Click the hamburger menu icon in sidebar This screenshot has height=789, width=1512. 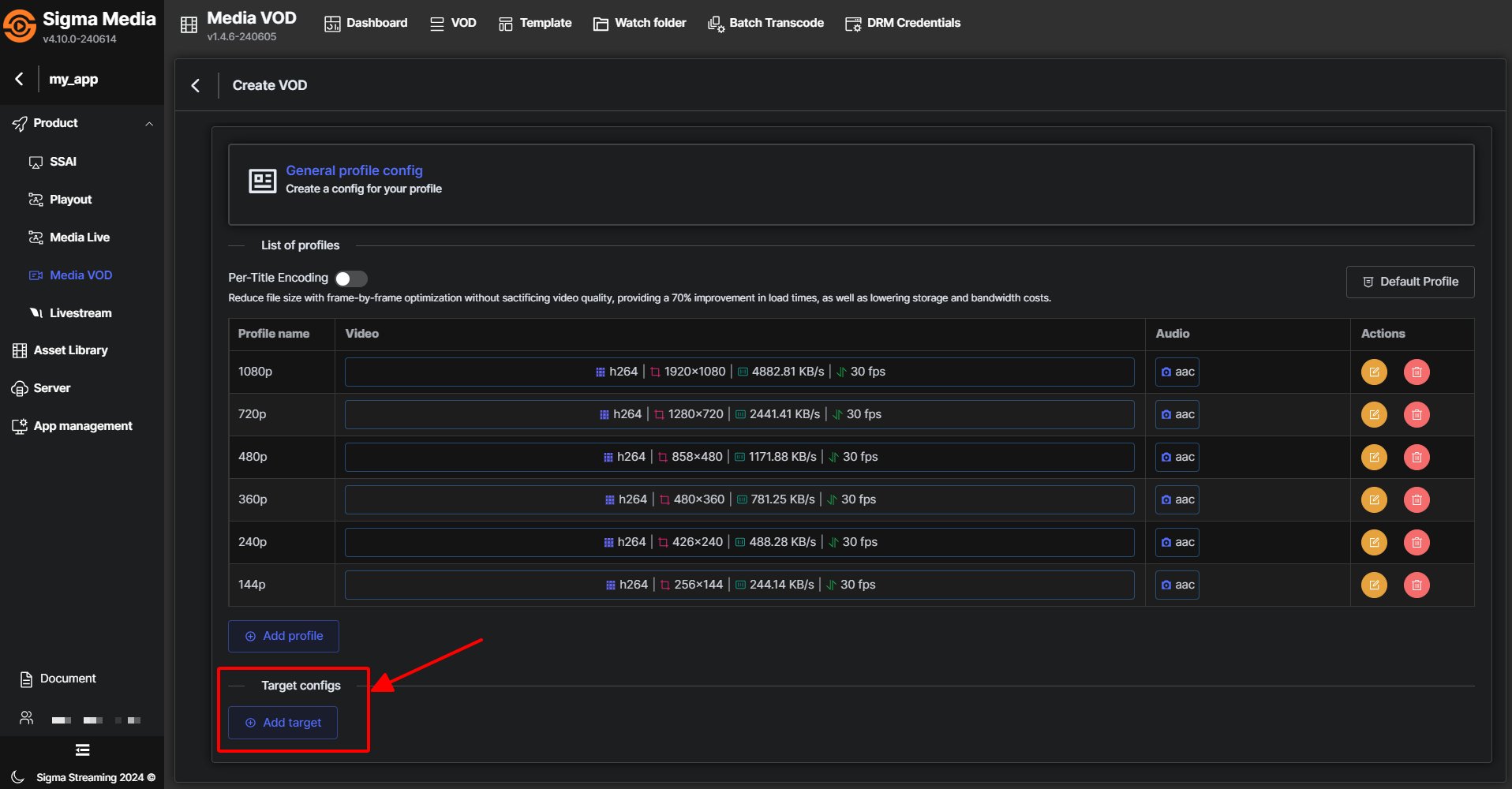(82, 750)
